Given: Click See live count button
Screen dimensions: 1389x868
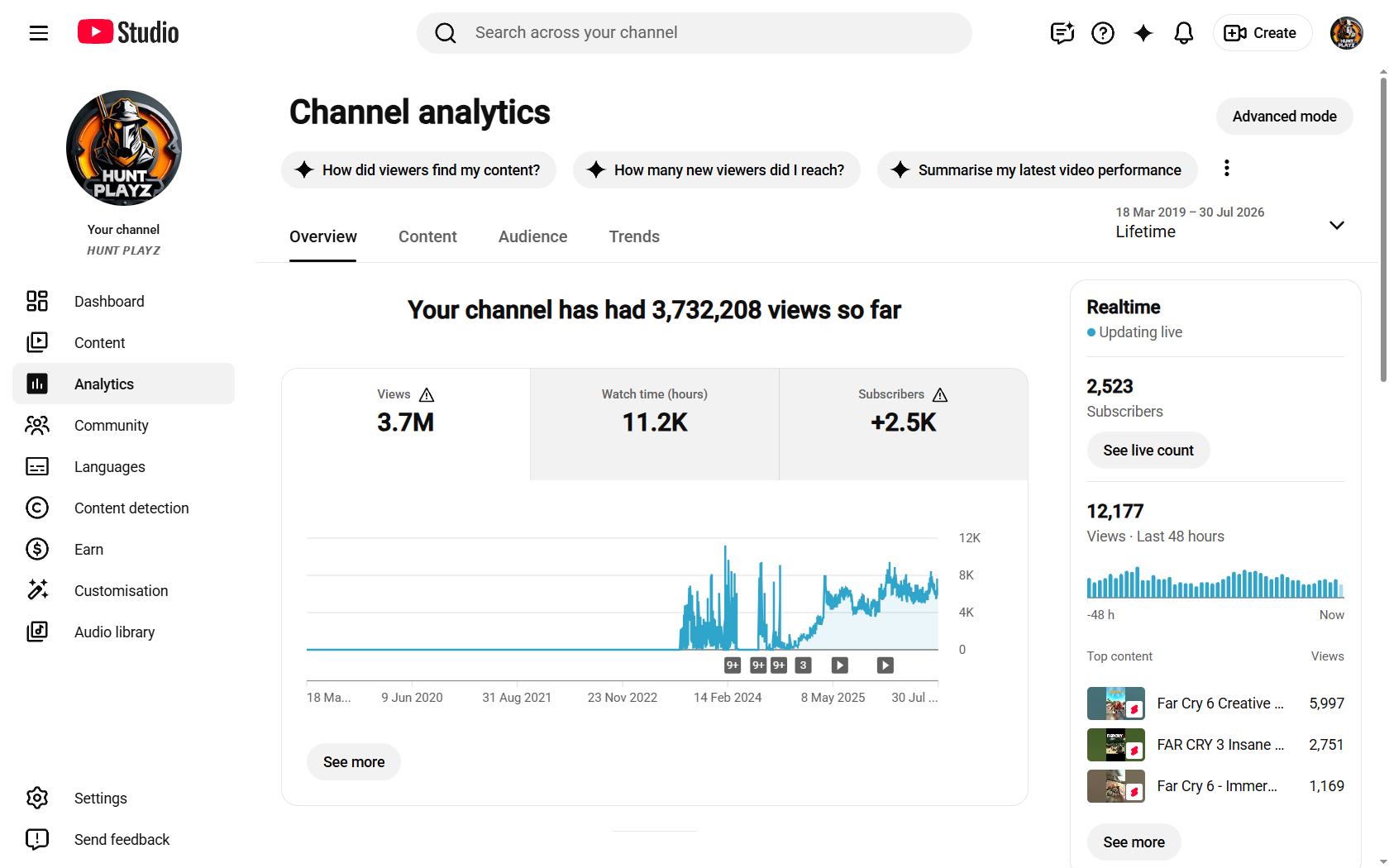Looking at the screenshot, I should [x=1148, y=451].
